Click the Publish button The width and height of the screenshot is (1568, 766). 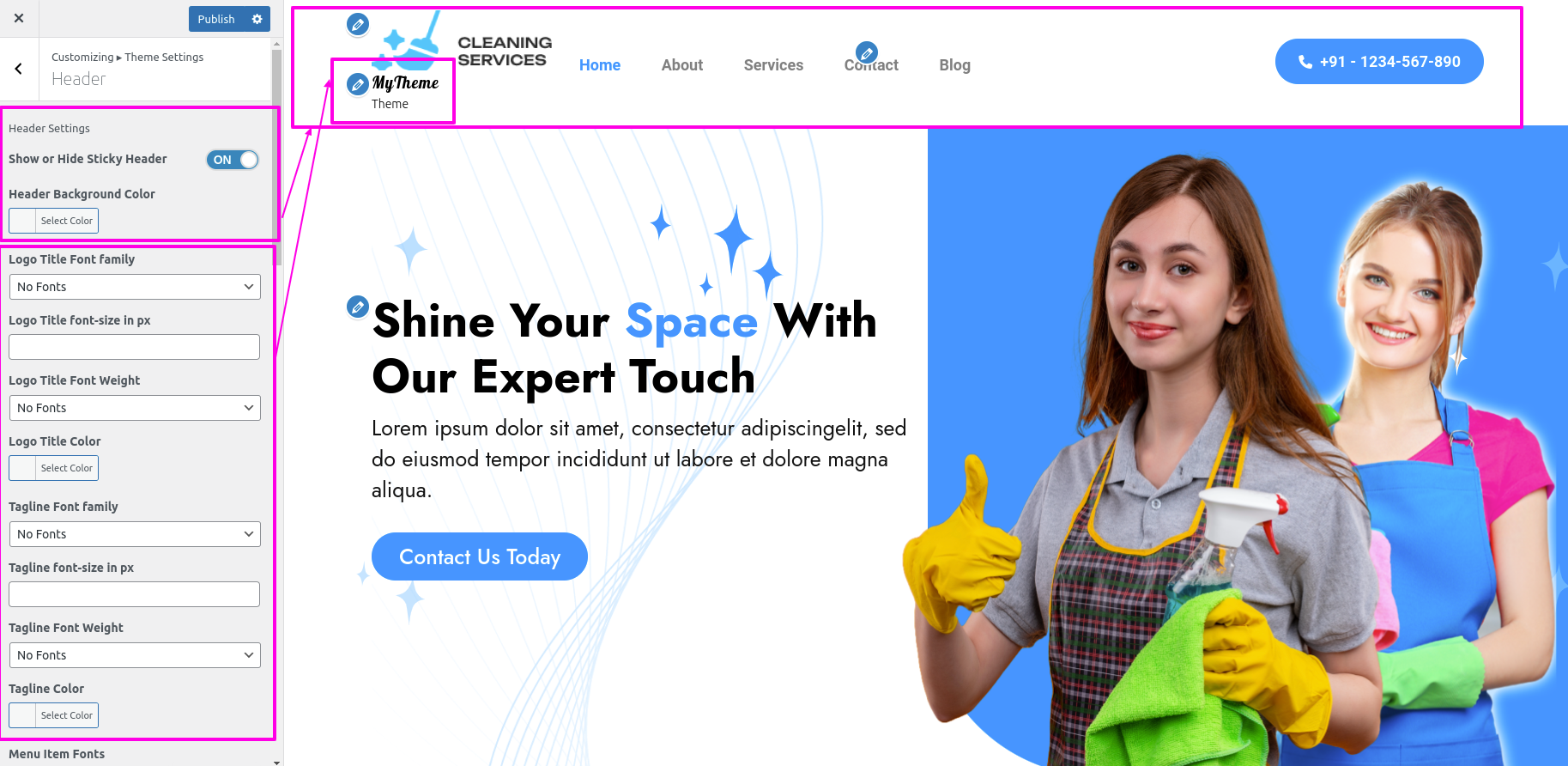click(x=216, y=19)
